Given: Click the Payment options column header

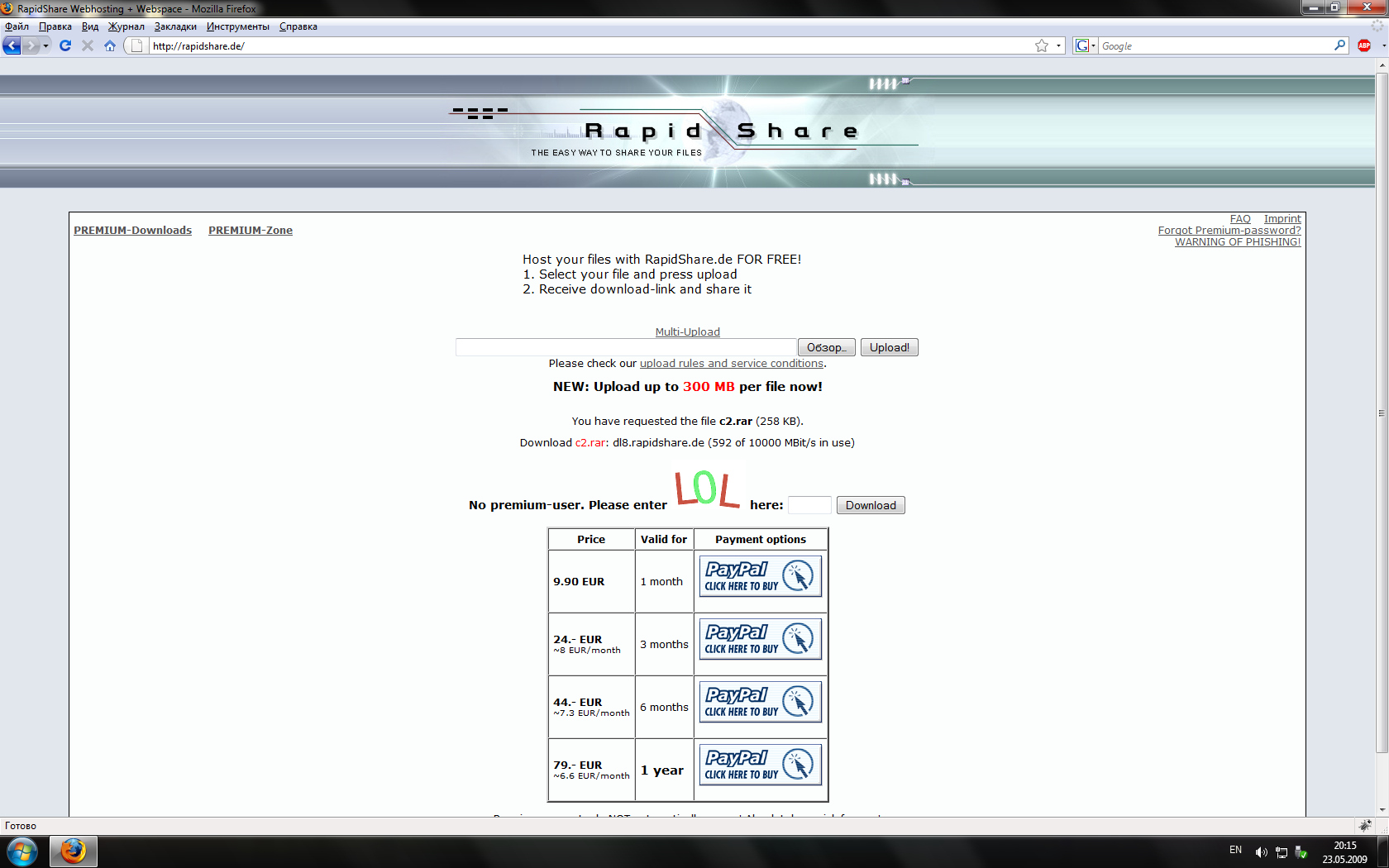Looking at the screenshot, I should (761, 539).
